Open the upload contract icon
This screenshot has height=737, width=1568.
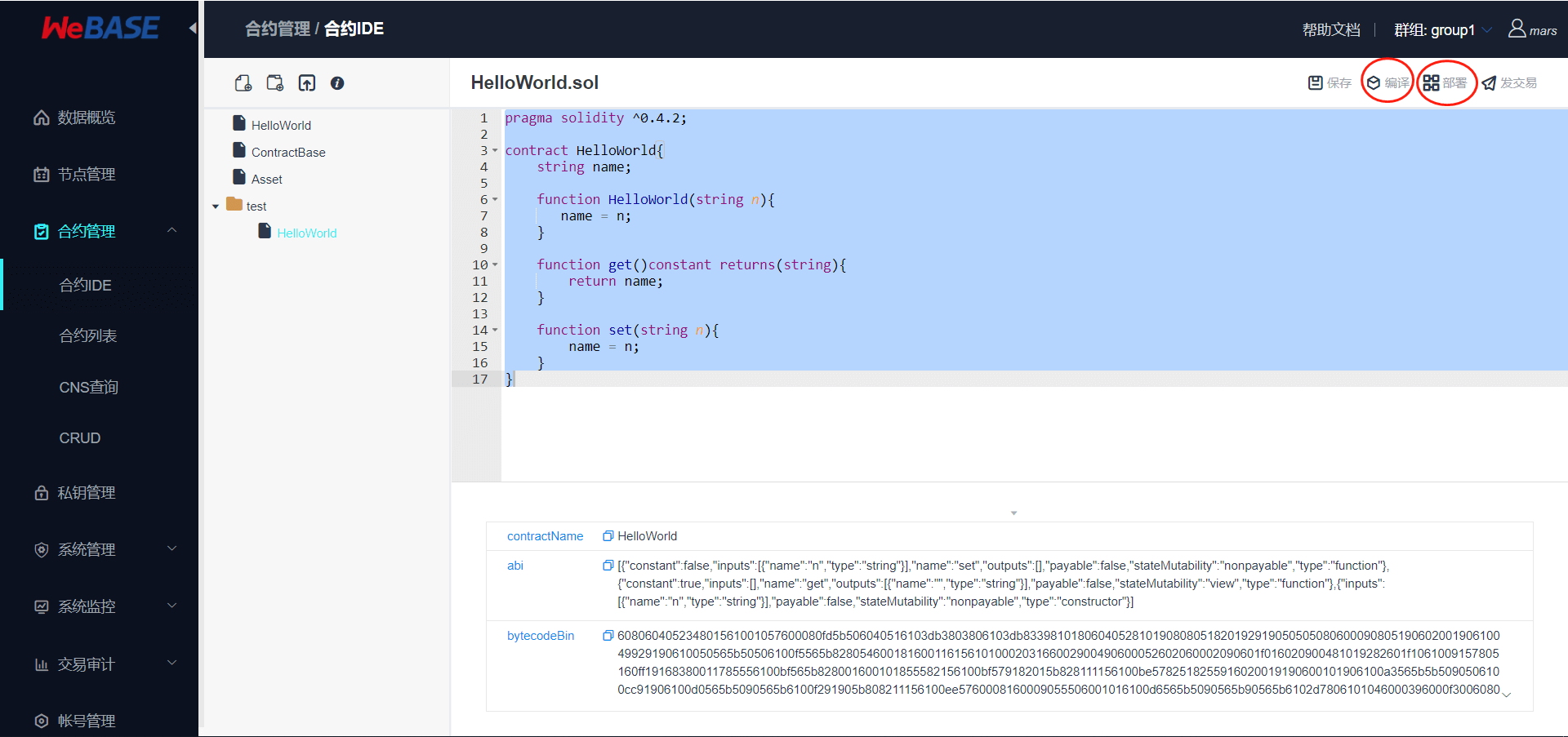(307, 82)
